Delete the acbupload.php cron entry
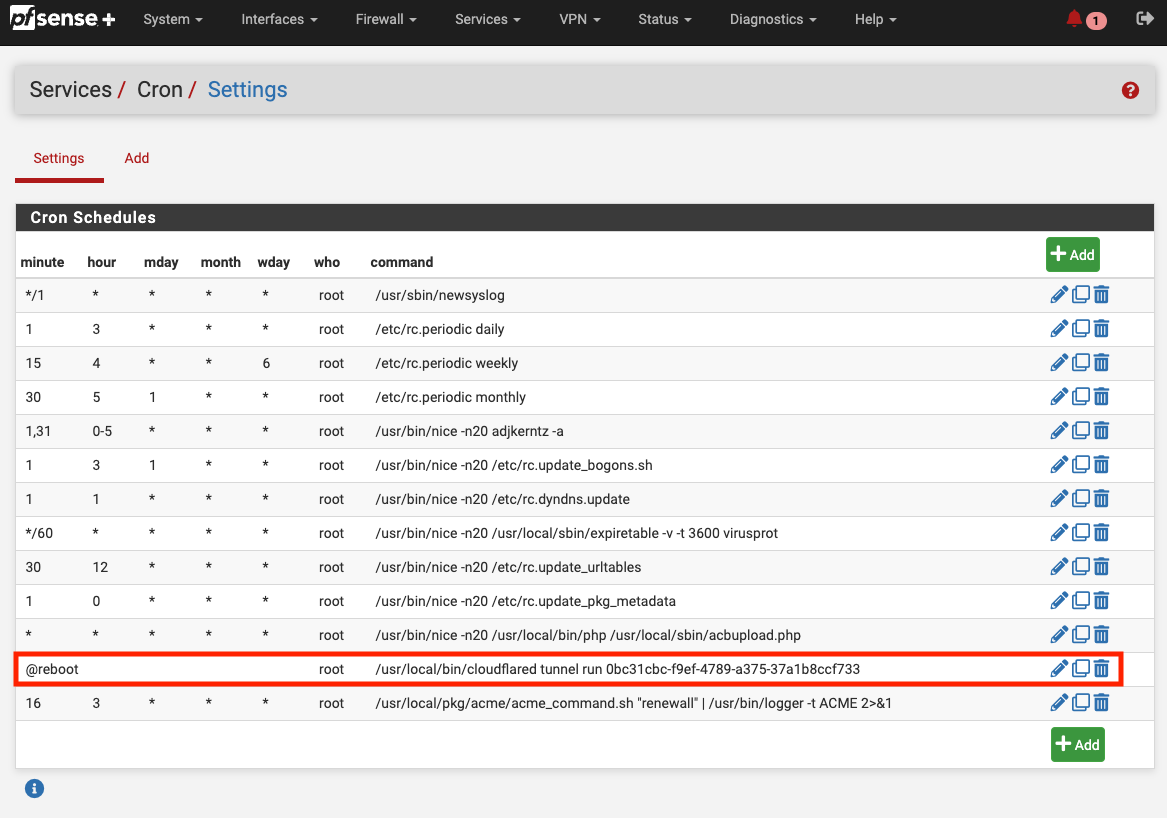The width and height of the screenshot is (1167, 818). click(1101, 635)
